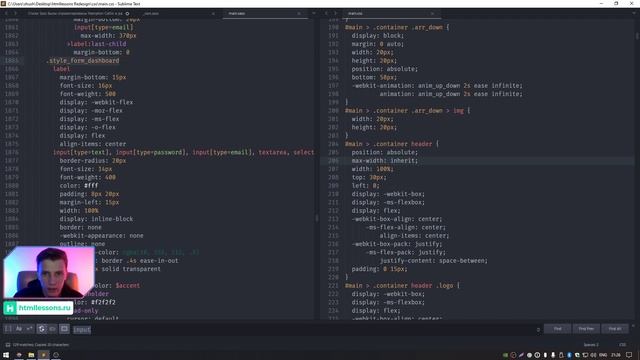The height and width of the screenshot is (360, 640).
Task: Close the find panel
Action: (633, 326)
